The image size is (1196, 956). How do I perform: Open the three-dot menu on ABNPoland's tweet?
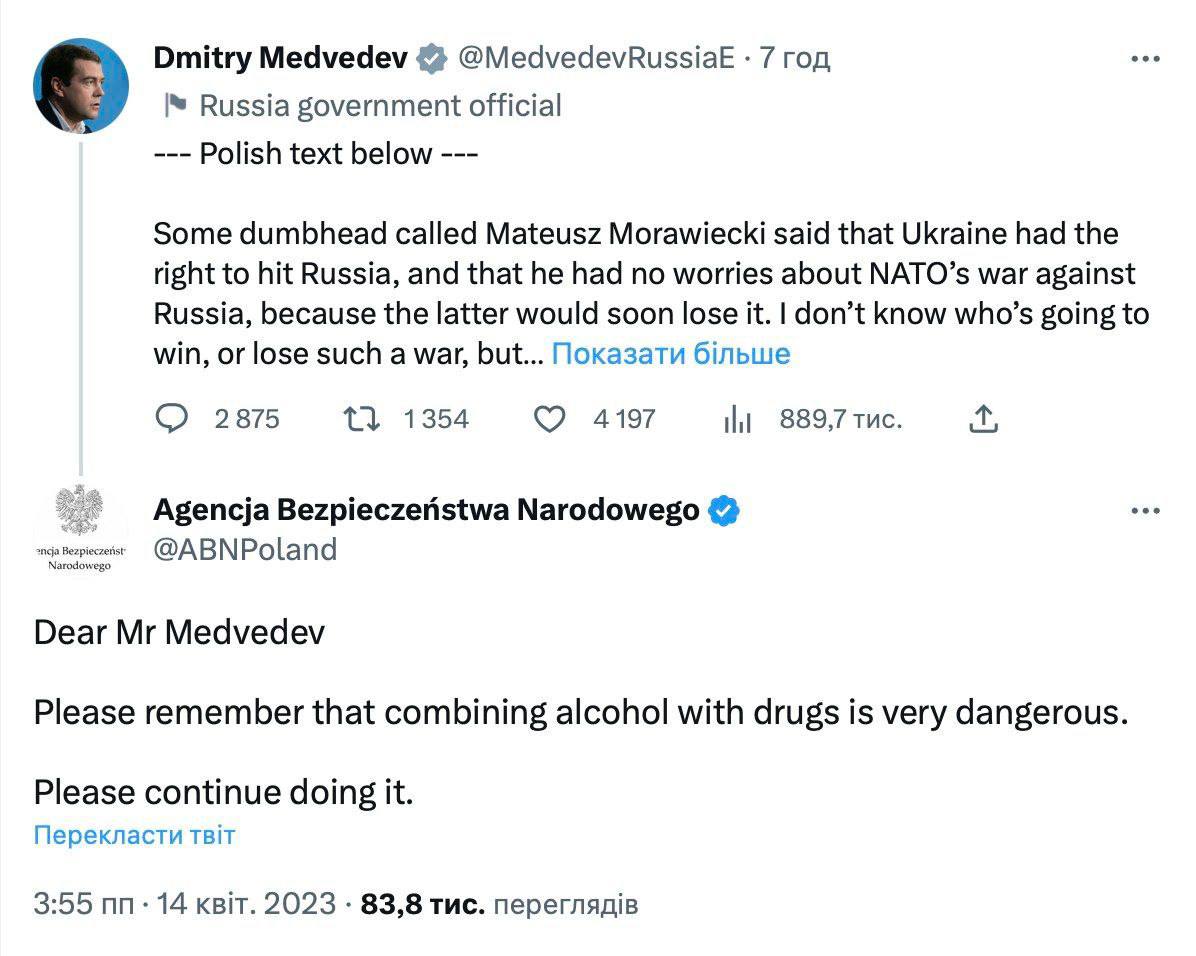click(x=1145, y=511)
